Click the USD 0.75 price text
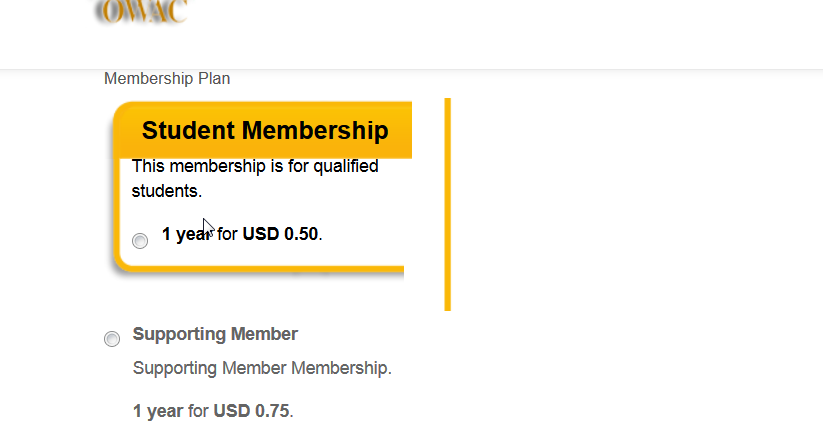Viewport: 823px width, 443px height. click(x=251, y=411)
